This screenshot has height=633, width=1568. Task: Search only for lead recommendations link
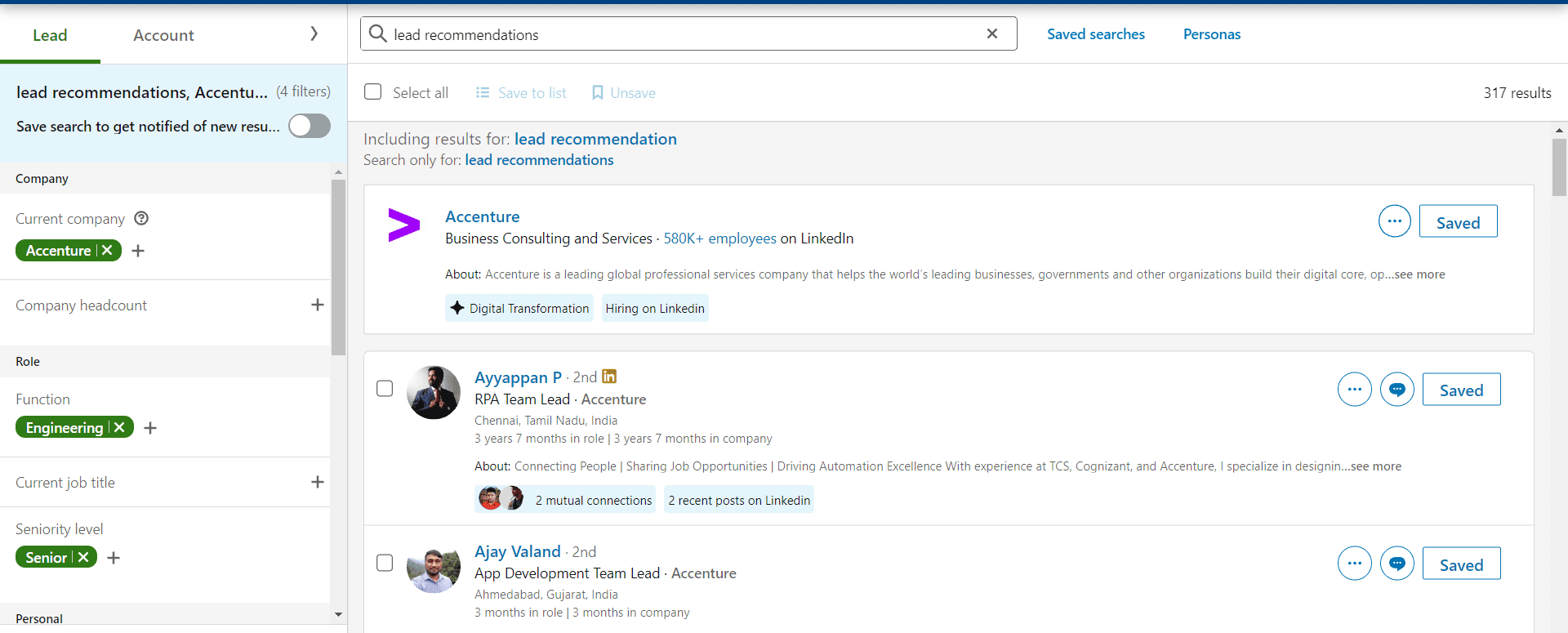(x=539, y=160)
